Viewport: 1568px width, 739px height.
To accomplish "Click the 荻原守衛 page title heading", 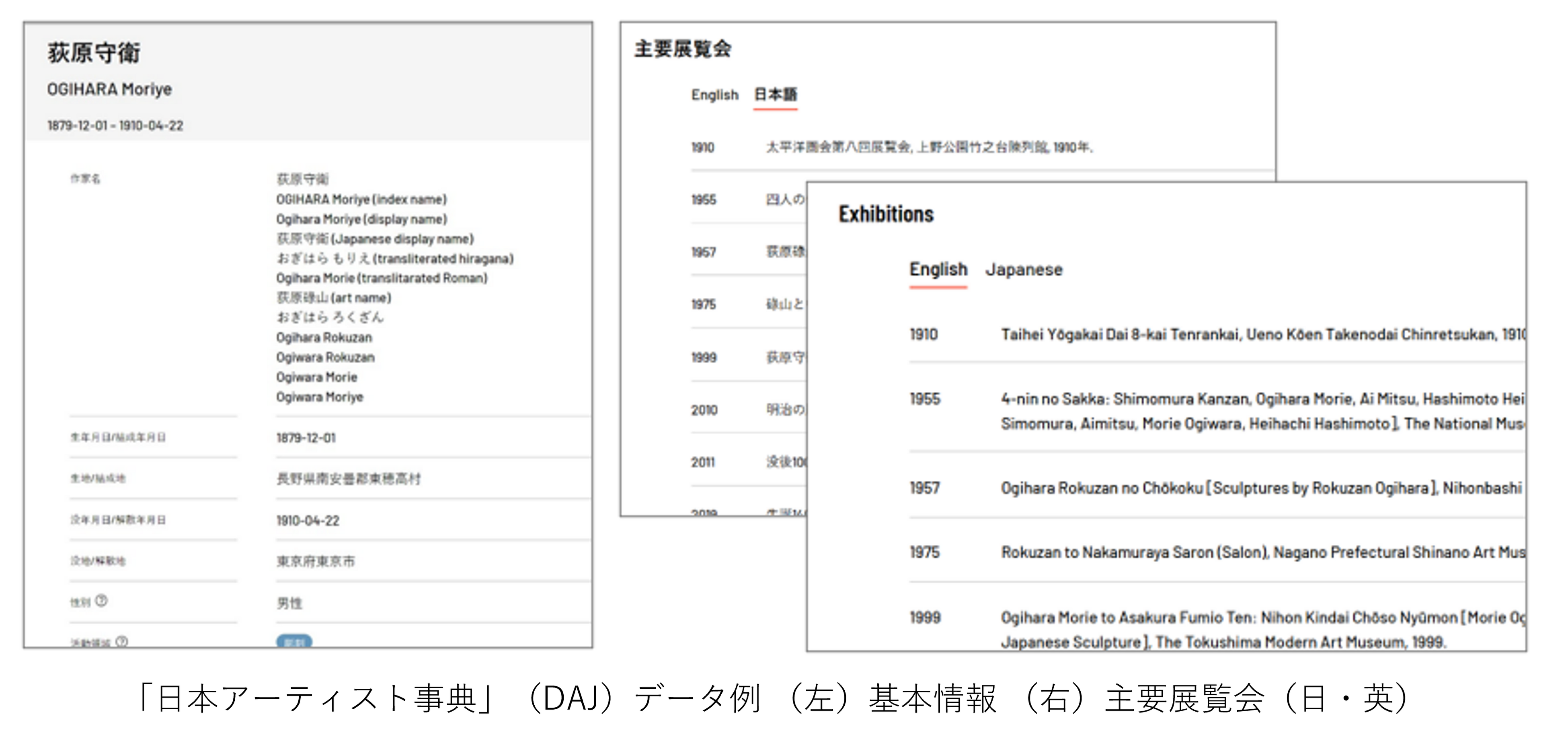I will 94,53.
